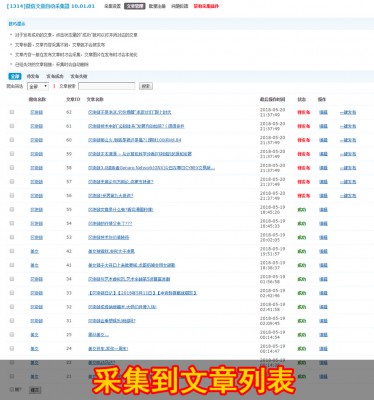This screenshot has height=400, width=374.
Task: Edit article ID 32
Action: click(323, 307)
